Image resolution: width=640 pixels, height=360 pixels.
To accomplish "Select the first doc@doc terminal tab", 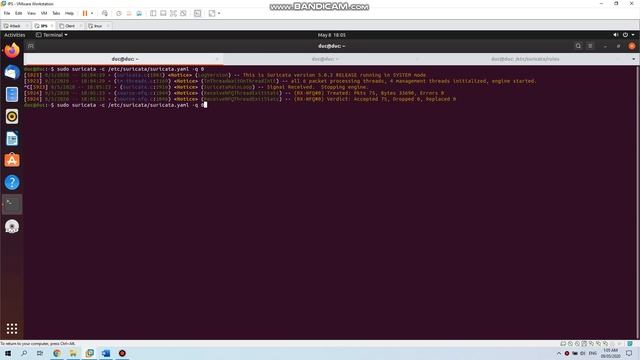I will pos(124,59).
